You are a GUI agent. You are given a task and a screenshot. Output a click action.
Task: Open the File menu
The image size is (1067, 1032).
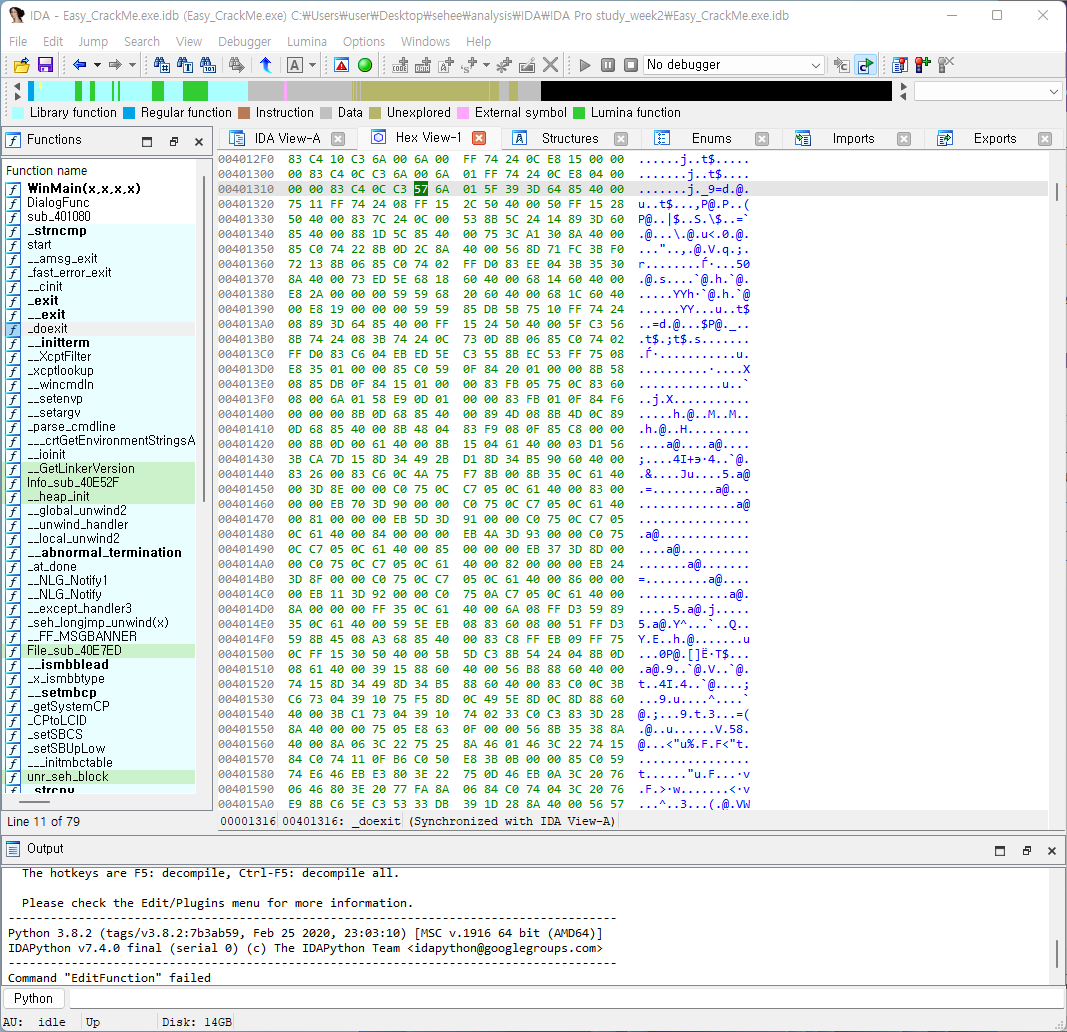point(18,41)
